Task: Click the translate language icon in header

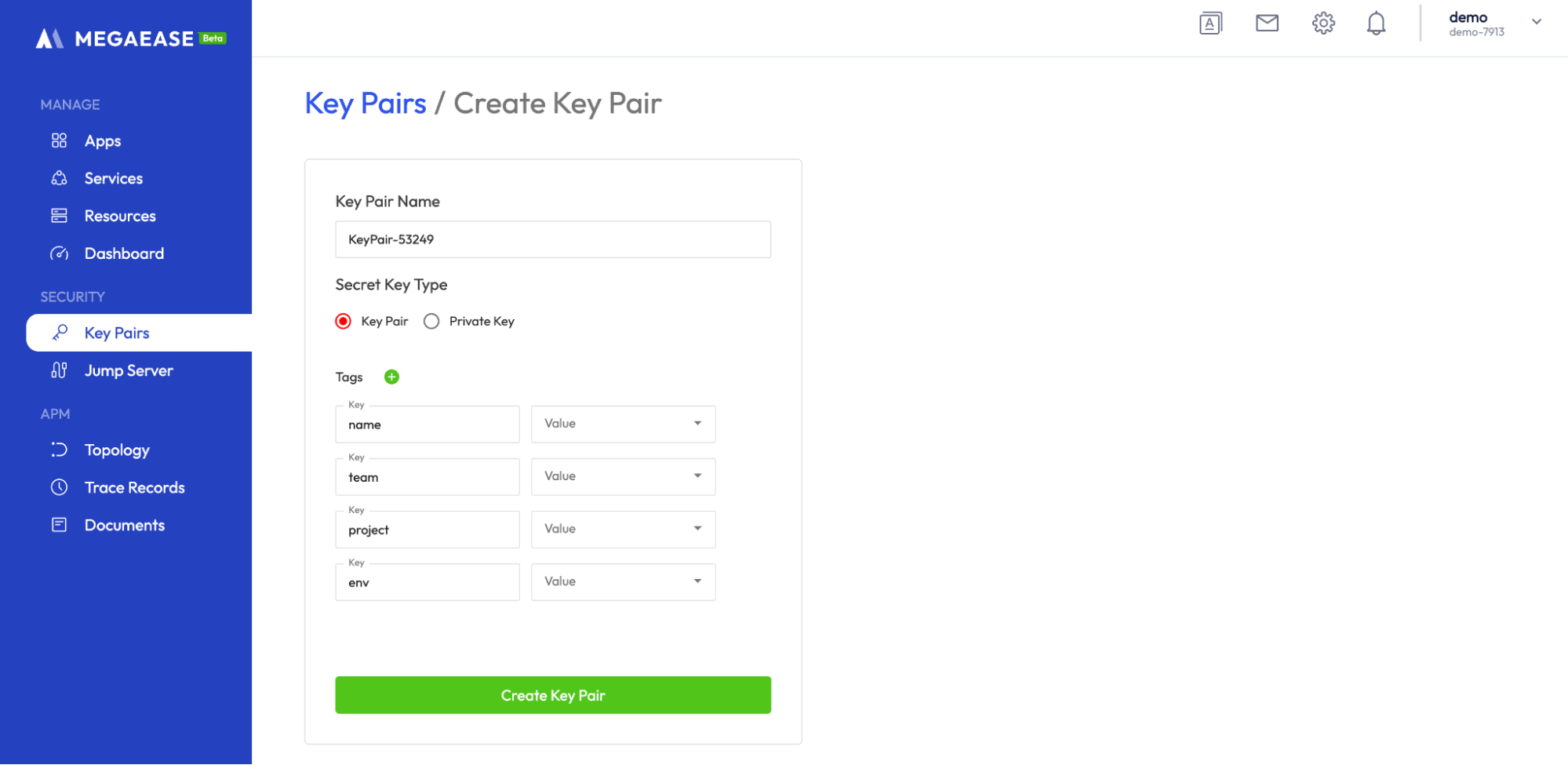Action: tap(1210, 24)
